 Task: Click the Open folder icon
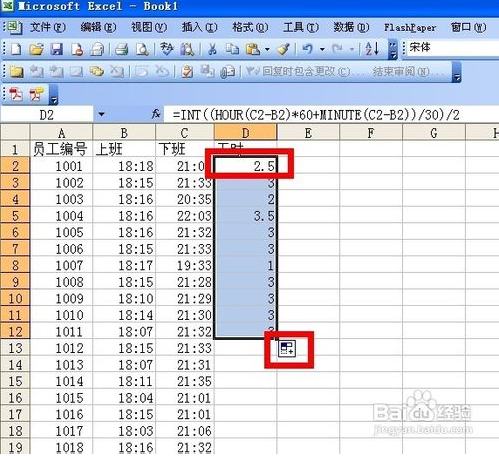click(x=36, y=49)
